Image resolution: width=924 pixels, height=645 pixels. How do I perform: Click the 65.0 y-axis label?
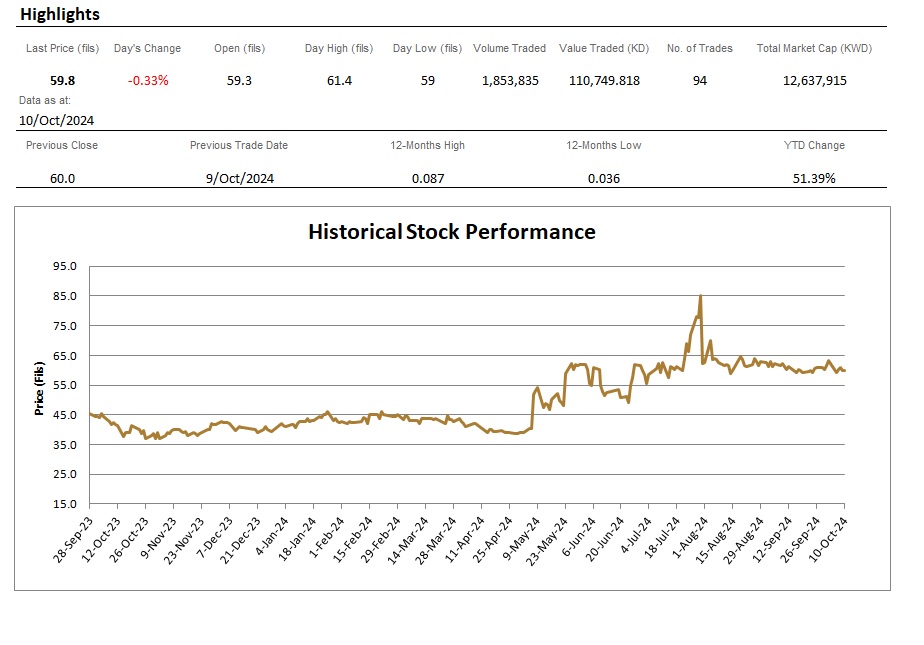click(x=65, y=356)
